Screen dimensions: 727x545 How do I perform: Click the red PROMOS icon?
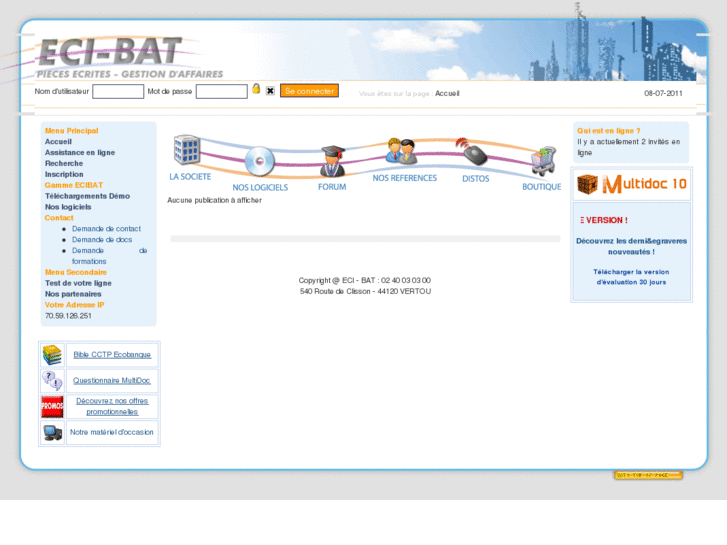52,406
